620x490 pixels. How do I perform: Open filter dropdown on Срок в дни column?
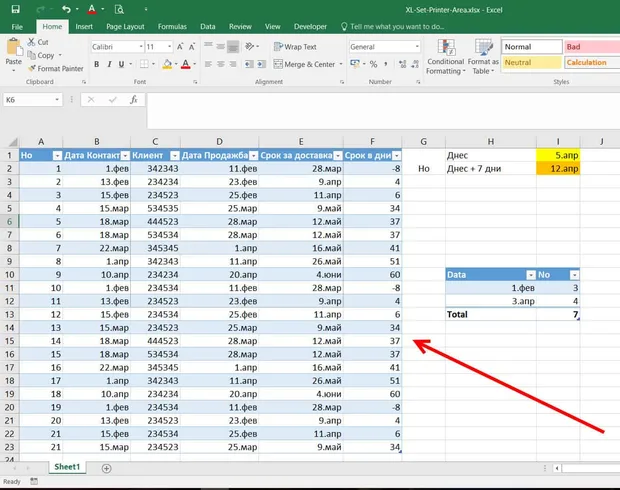[397, 156]
